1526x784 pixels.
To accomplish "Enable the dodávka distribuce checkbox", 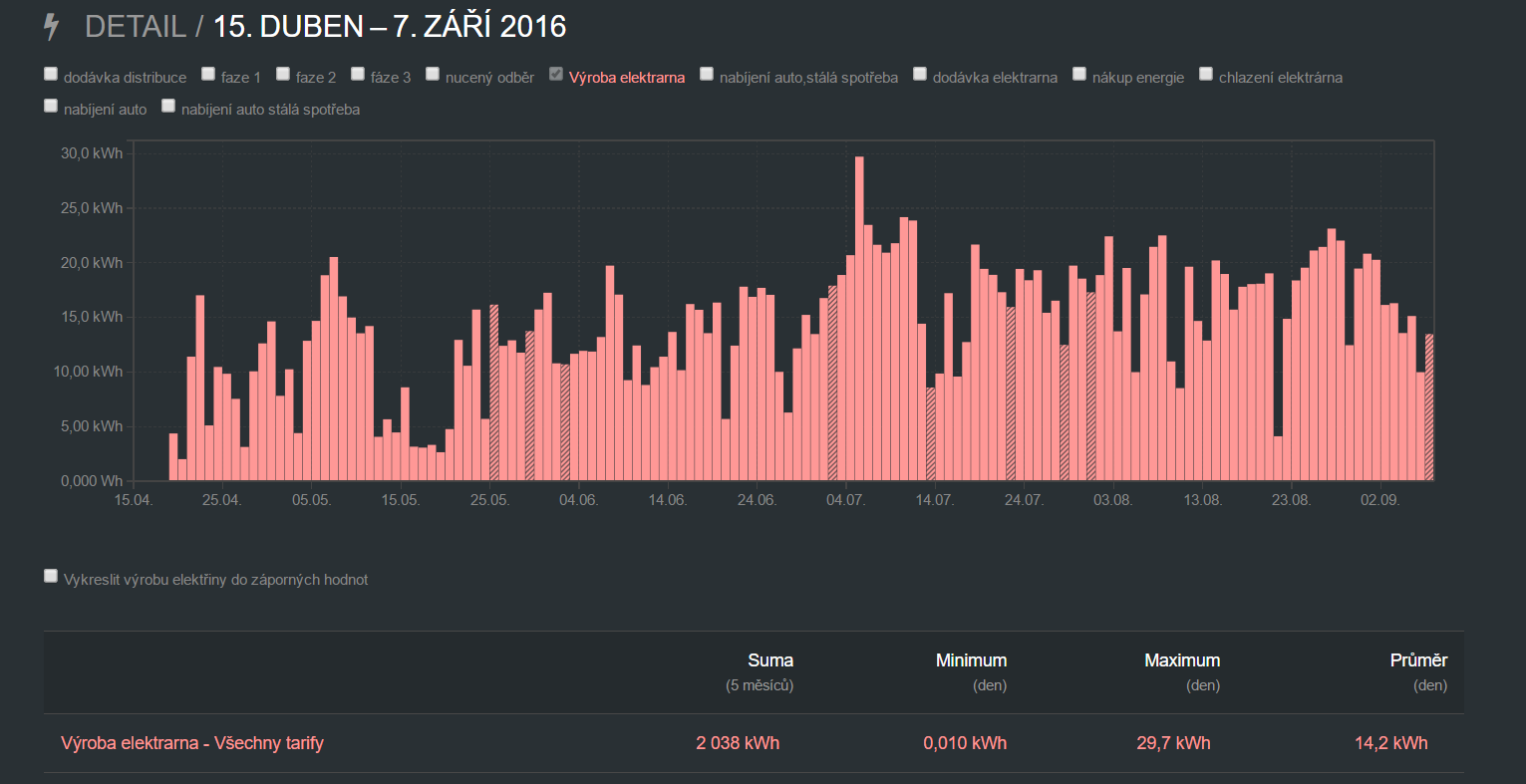I will [51, 73].
